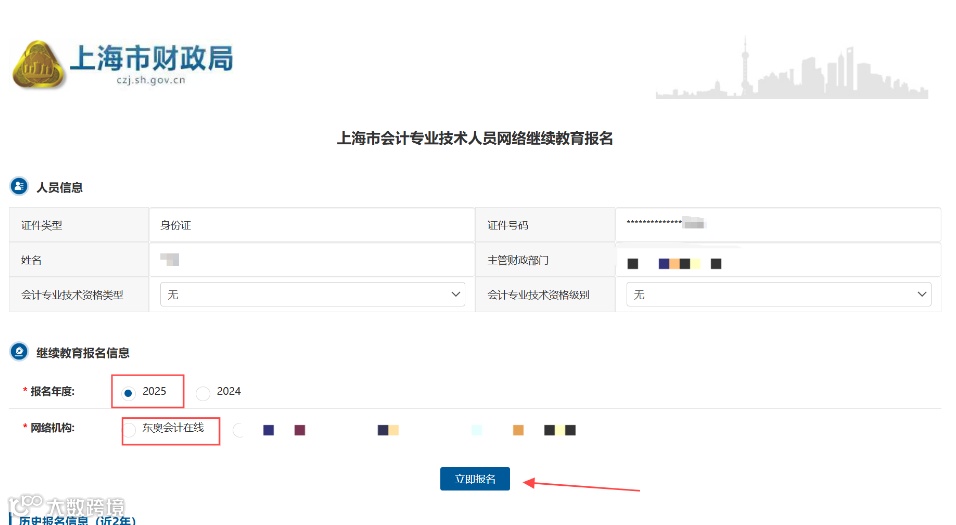
Task: Select the second network institution radio button
Action: tap(239, 430)
